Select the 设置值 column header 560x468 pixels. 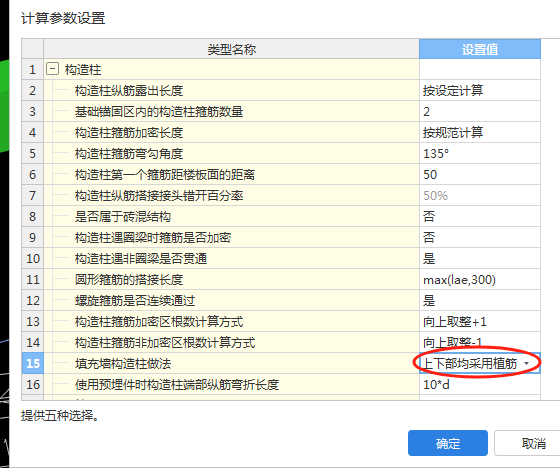(x=480, y=49)
